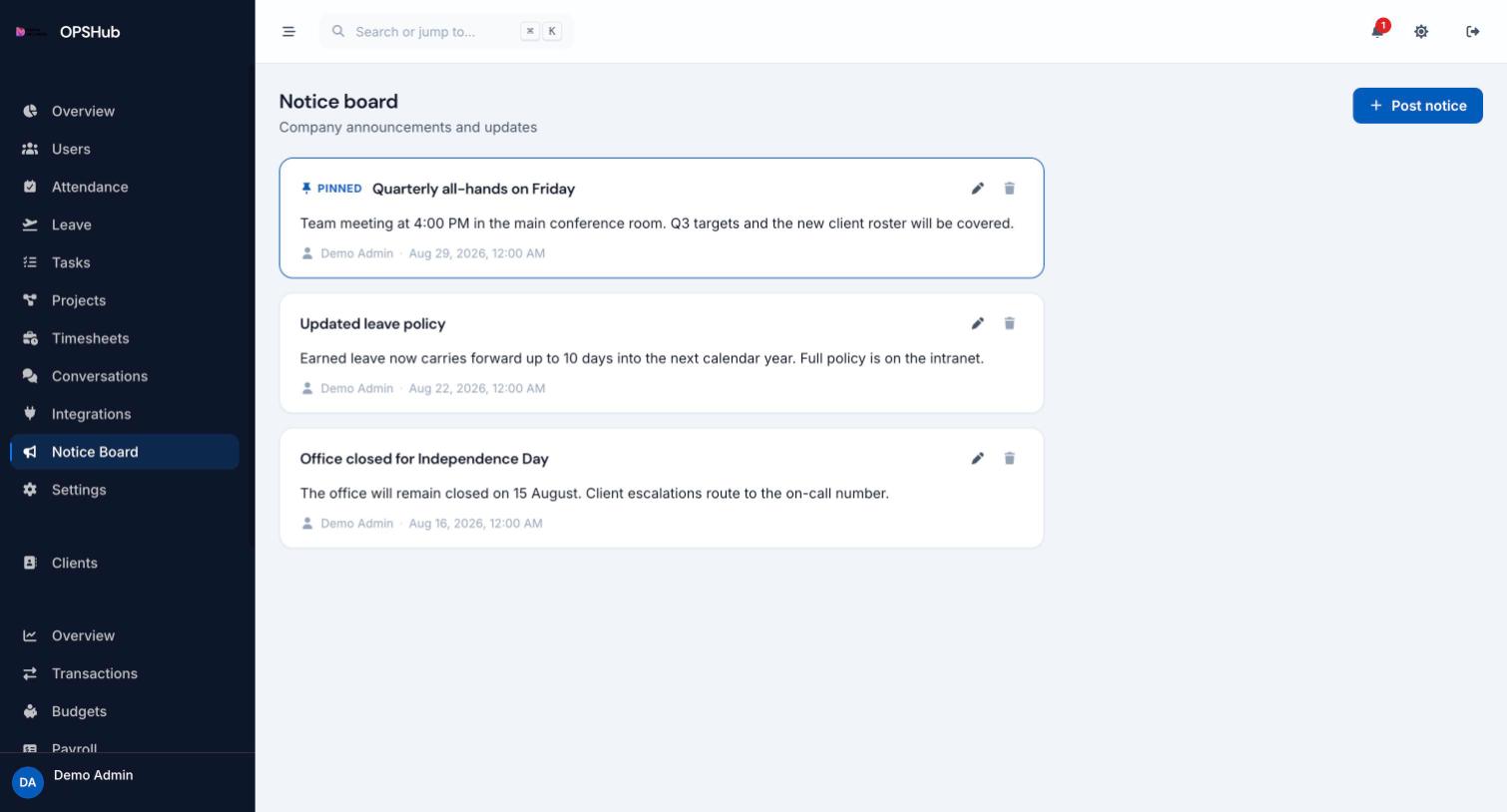Open Timesheets

click(x=125, y=338)
